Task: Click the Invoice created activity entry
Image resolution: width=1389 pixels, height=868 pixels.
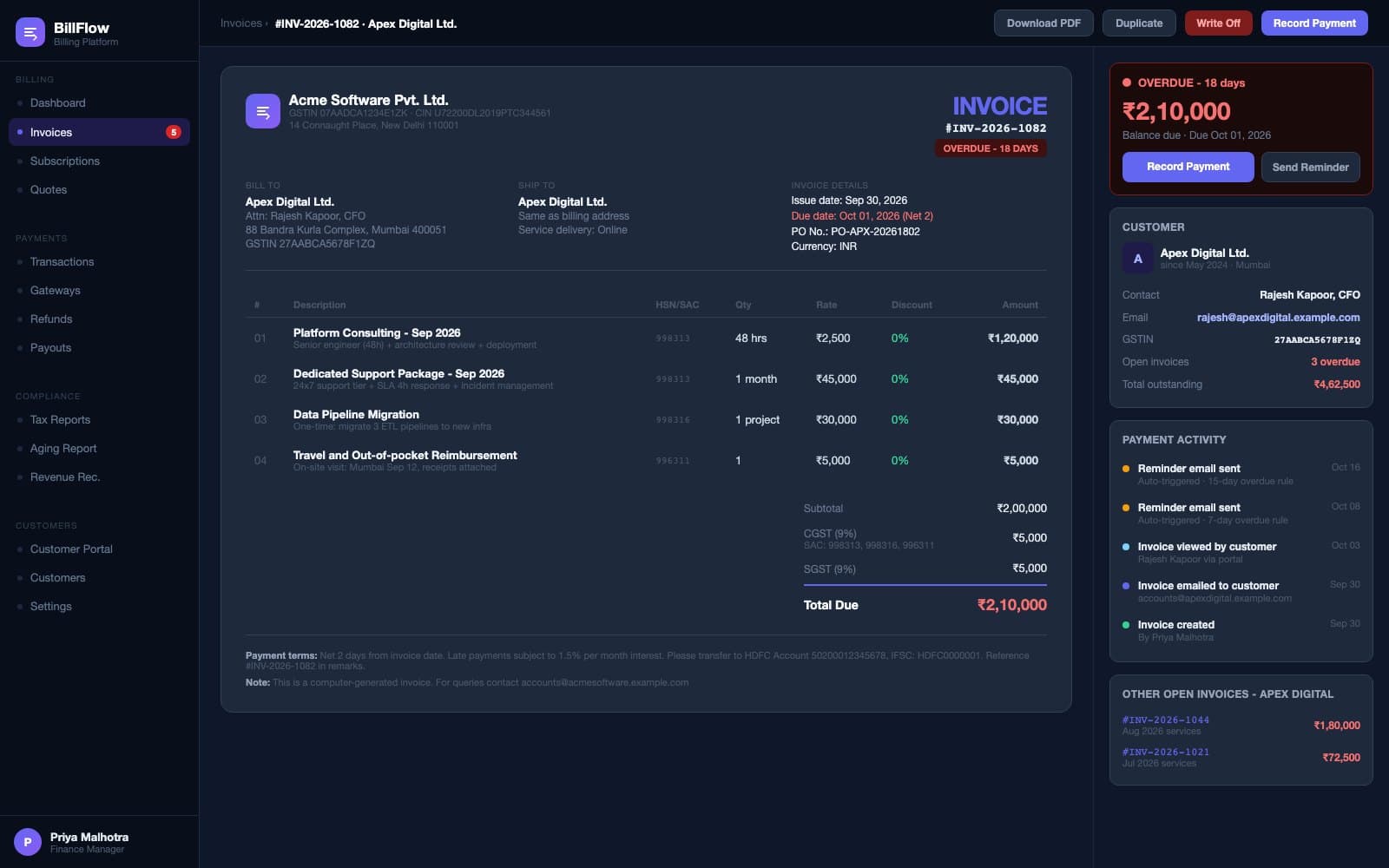Action: [1241, 630]
